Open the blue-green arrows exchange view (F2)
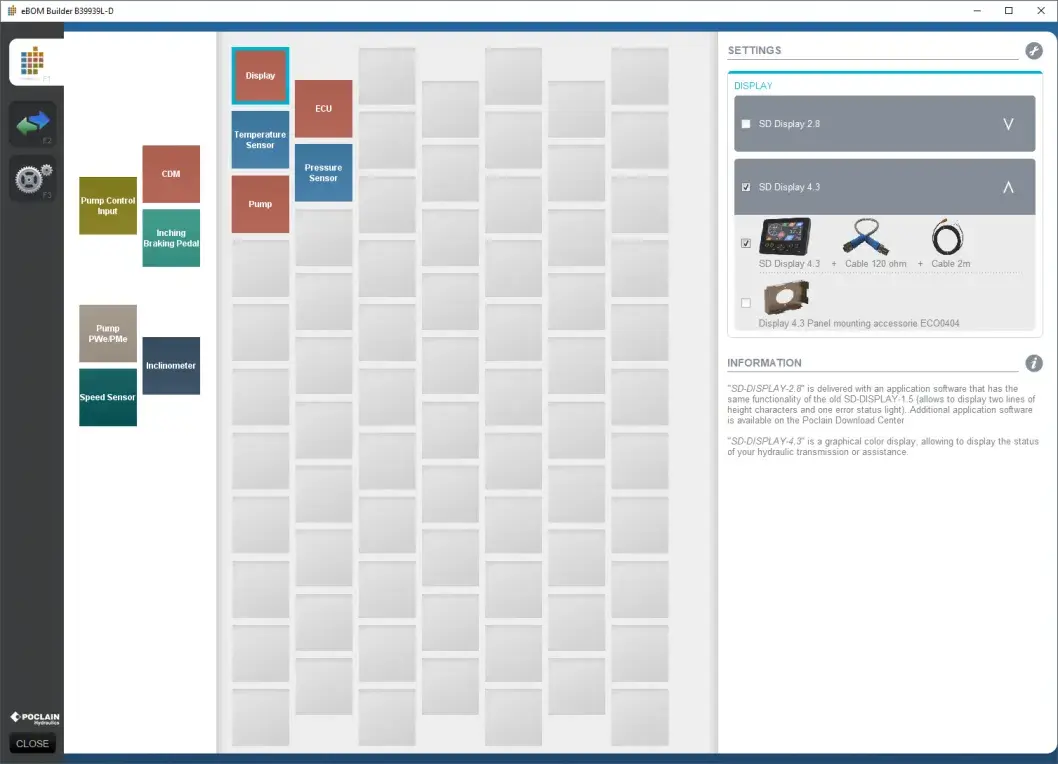Viewport: 1058px width, 764px height. (32, 124)
